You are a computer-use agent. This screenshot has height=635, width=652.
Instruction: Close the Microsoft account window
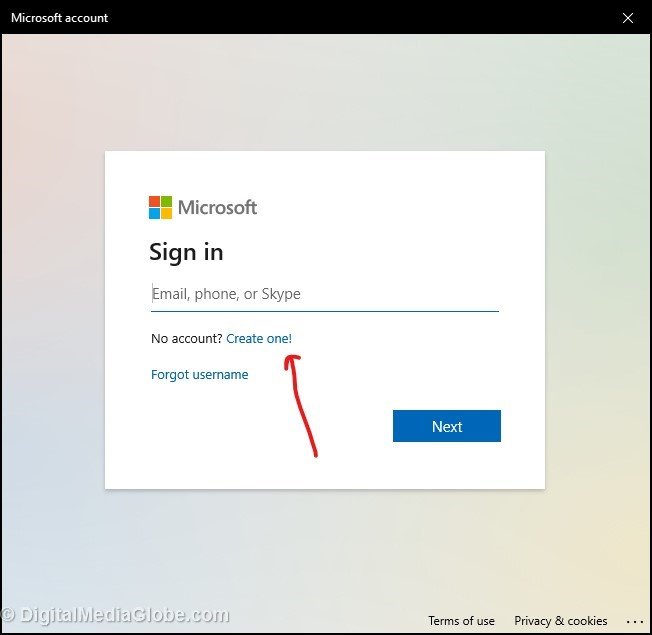click(628, 18)
